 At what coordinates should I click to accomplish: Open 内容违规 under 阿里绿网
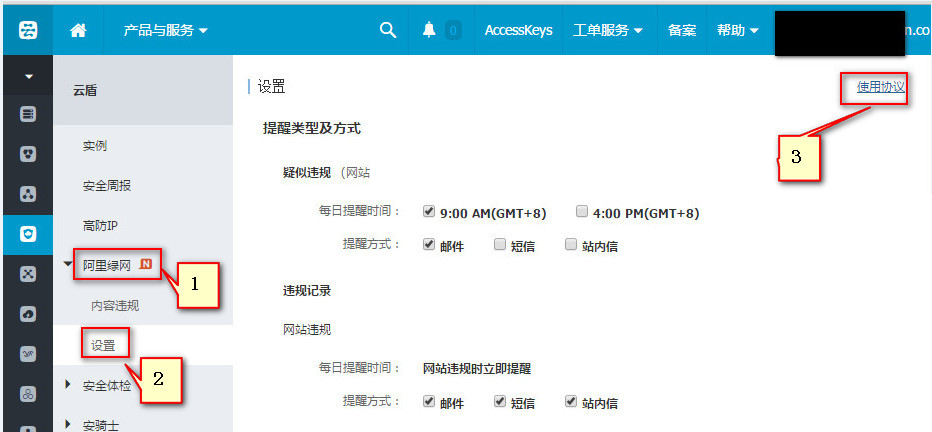[115, 305]
